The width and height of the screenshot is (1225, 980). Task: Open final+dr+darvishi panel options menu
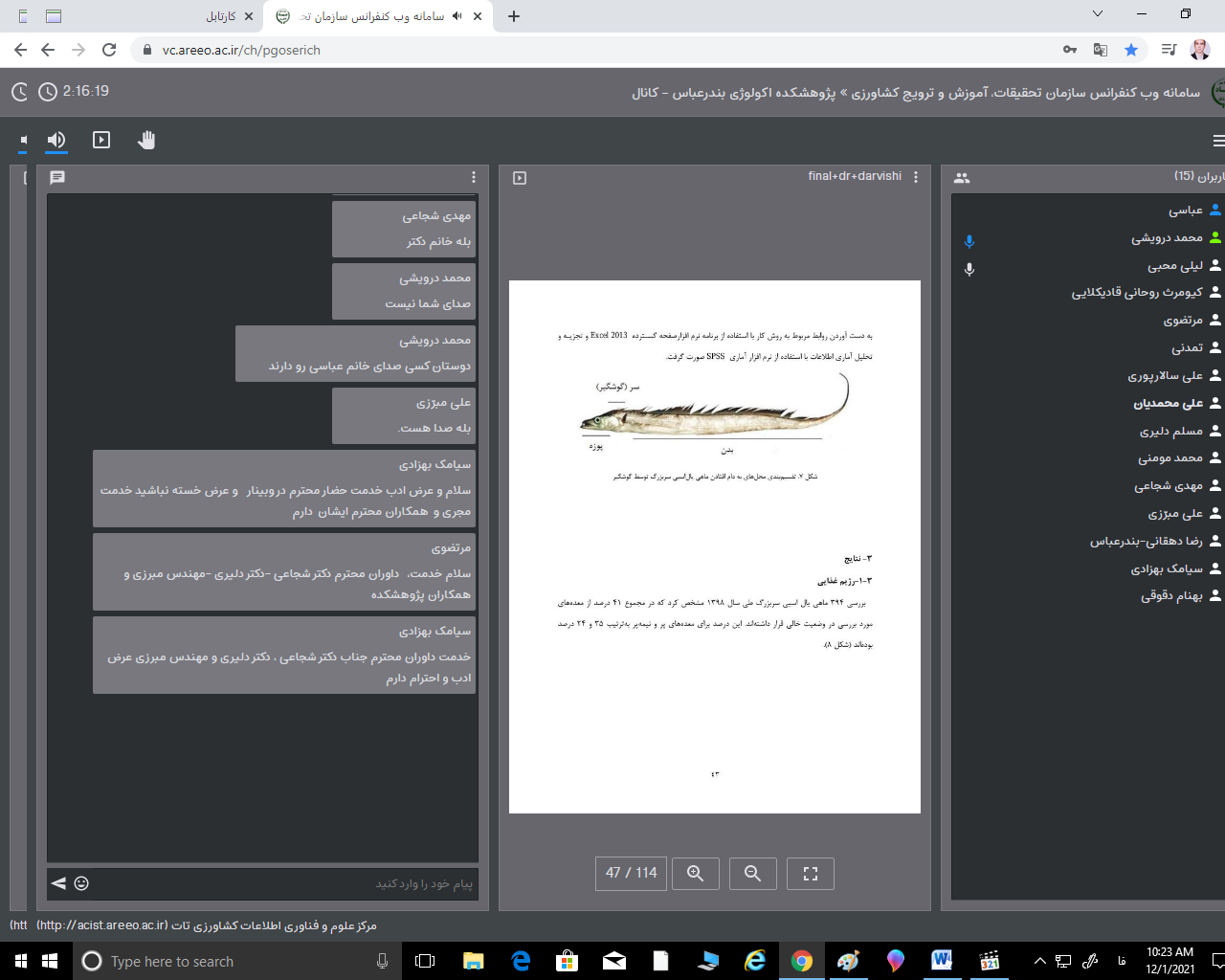(916, 177)
